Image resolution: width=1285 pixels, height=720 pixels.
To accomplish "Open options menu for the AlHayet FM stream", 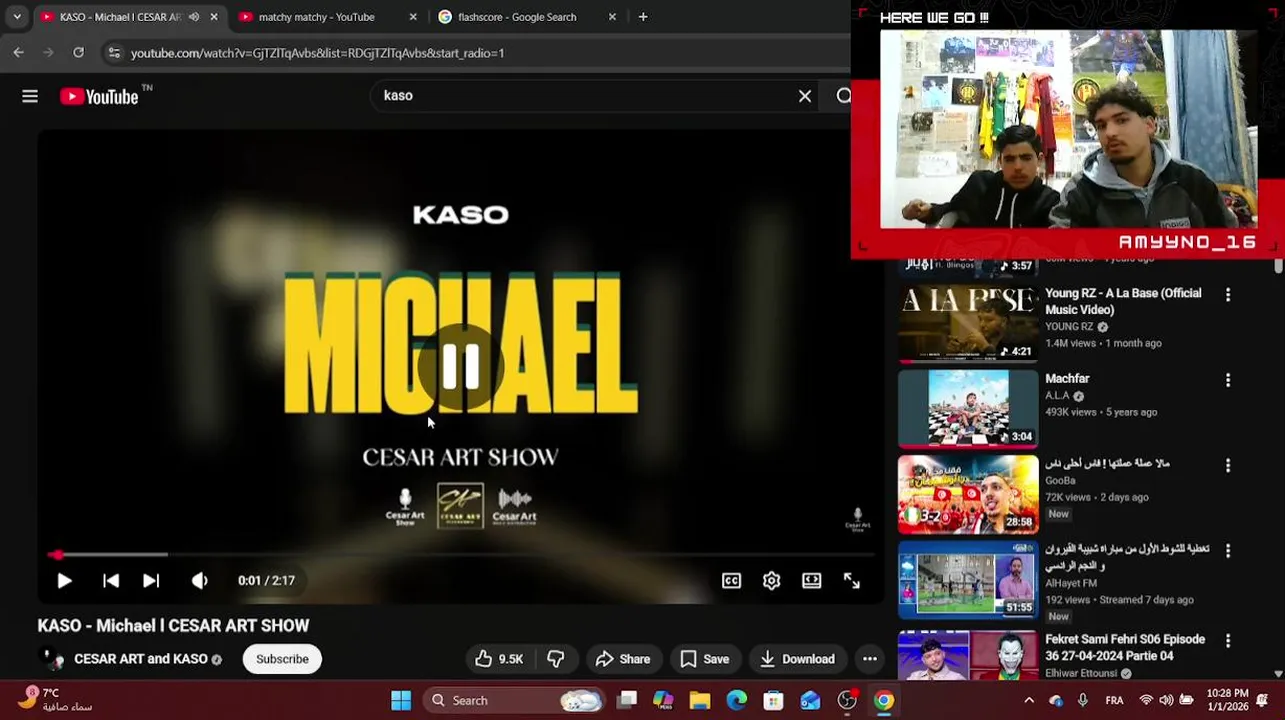I will (x=1228, y=551).
